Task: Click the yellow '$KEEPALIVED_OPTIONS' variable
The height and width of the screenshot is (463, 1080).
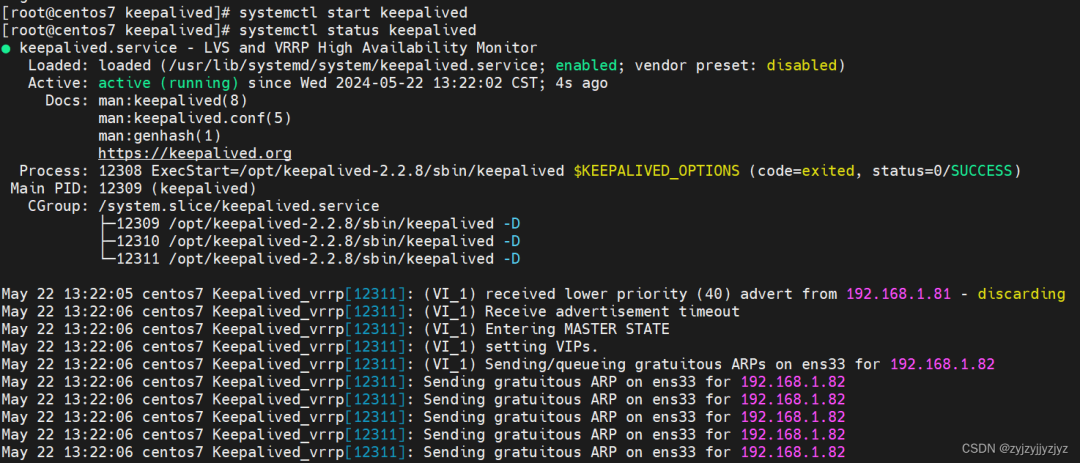Action: click(656, 171)
